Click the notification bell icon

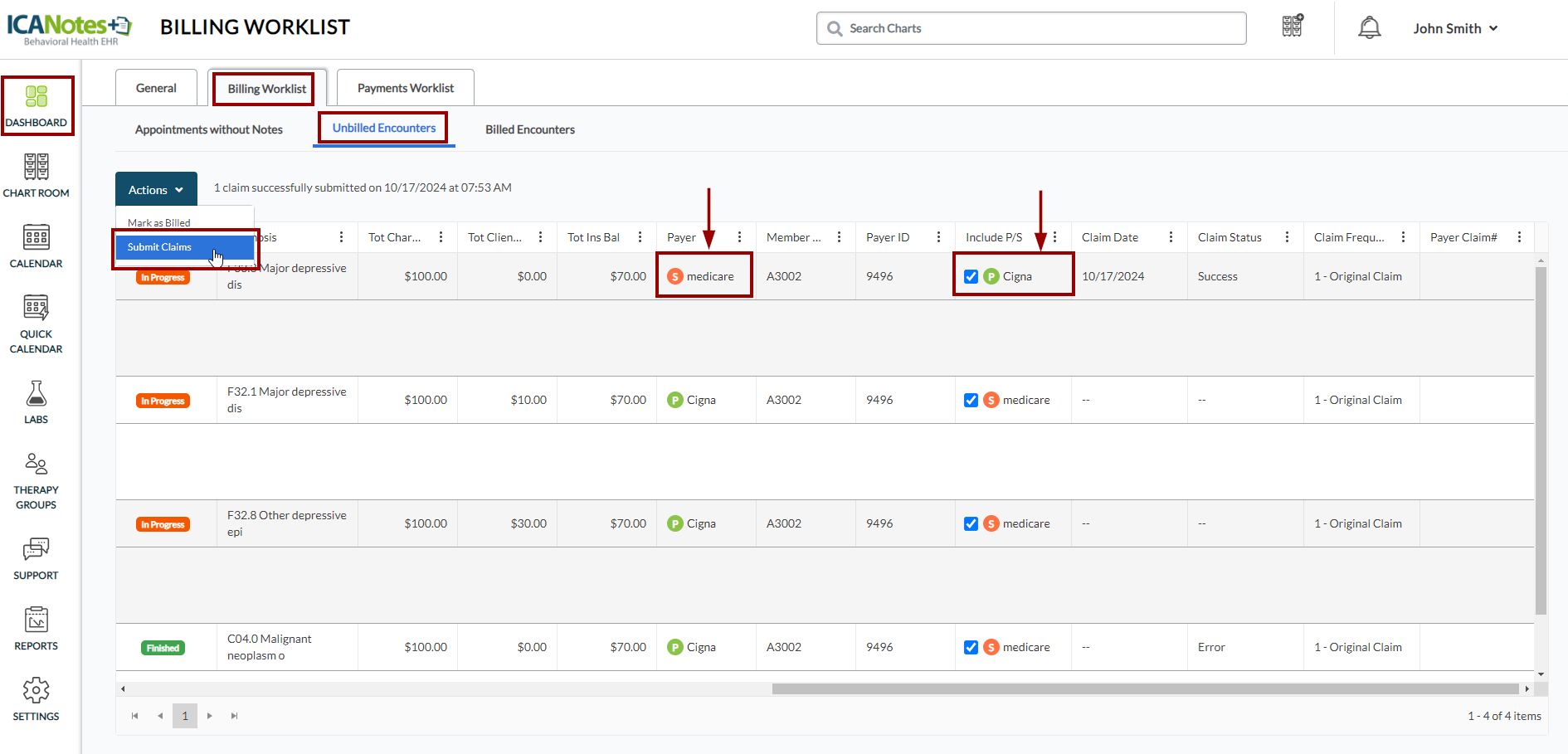[1369, 28]
